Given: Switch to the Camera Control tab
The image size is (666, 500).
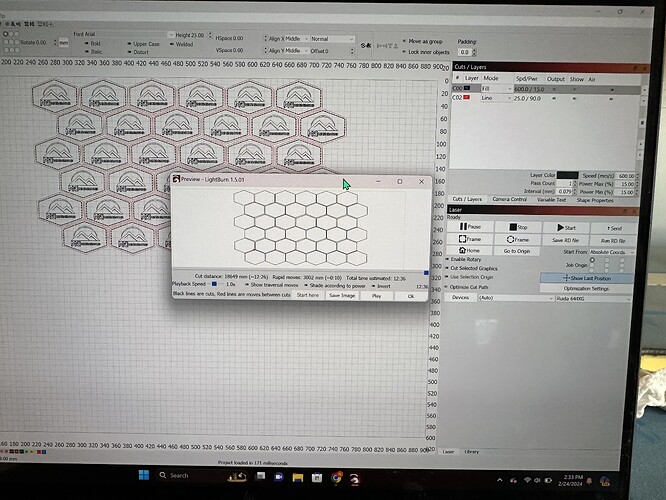Looking at the screenshot, I should tap(509, 199).
